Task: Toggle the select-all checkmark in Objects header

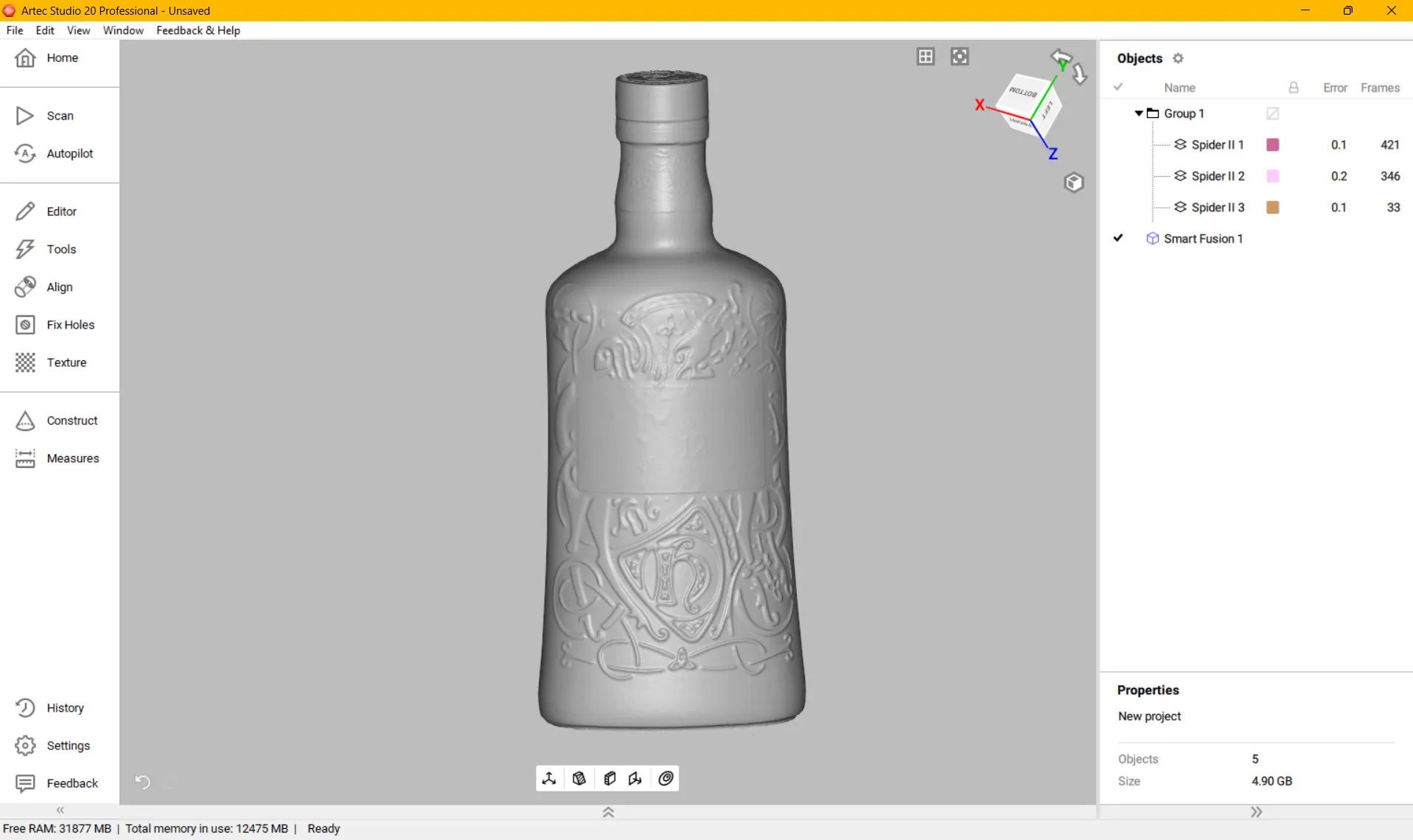Action: (1118, 87)
